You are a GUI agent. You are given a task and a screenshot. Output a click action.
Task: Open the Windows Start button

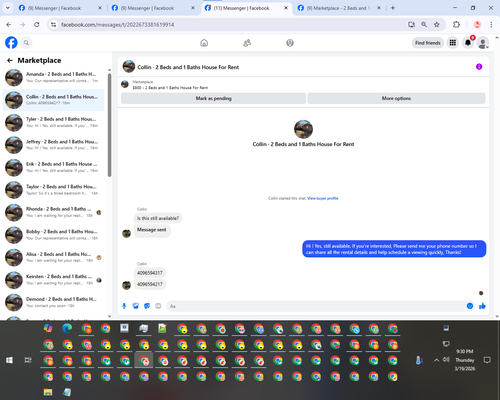tap(9, 360)
